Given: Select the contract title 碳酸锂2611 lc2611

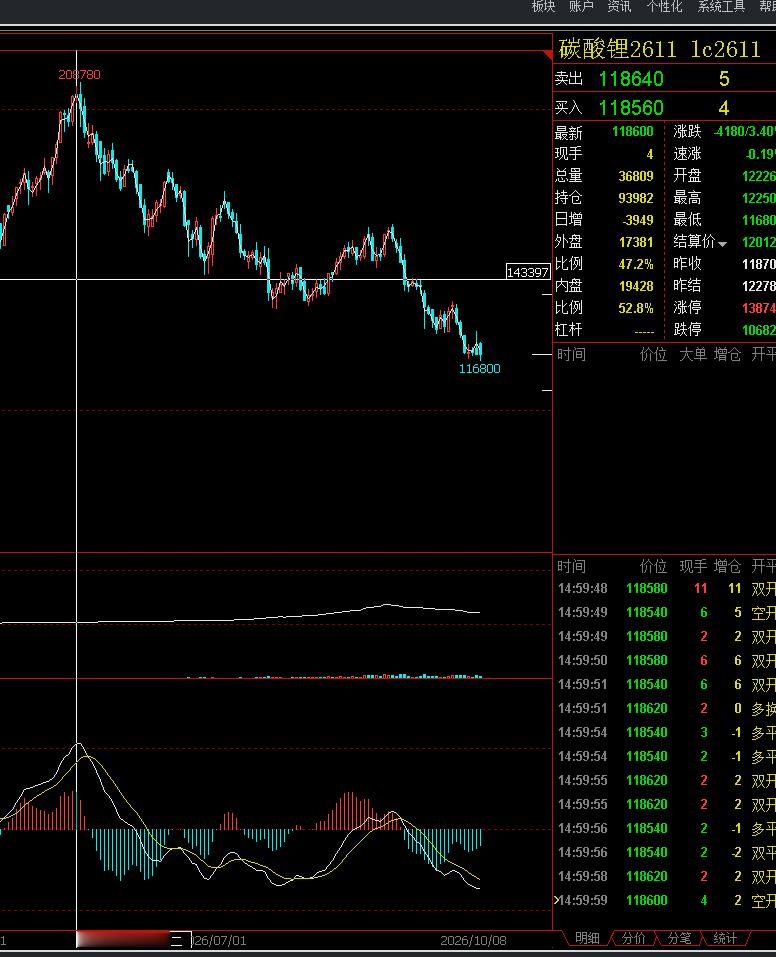Looking at the screenshot, I should tap(659, 49).
